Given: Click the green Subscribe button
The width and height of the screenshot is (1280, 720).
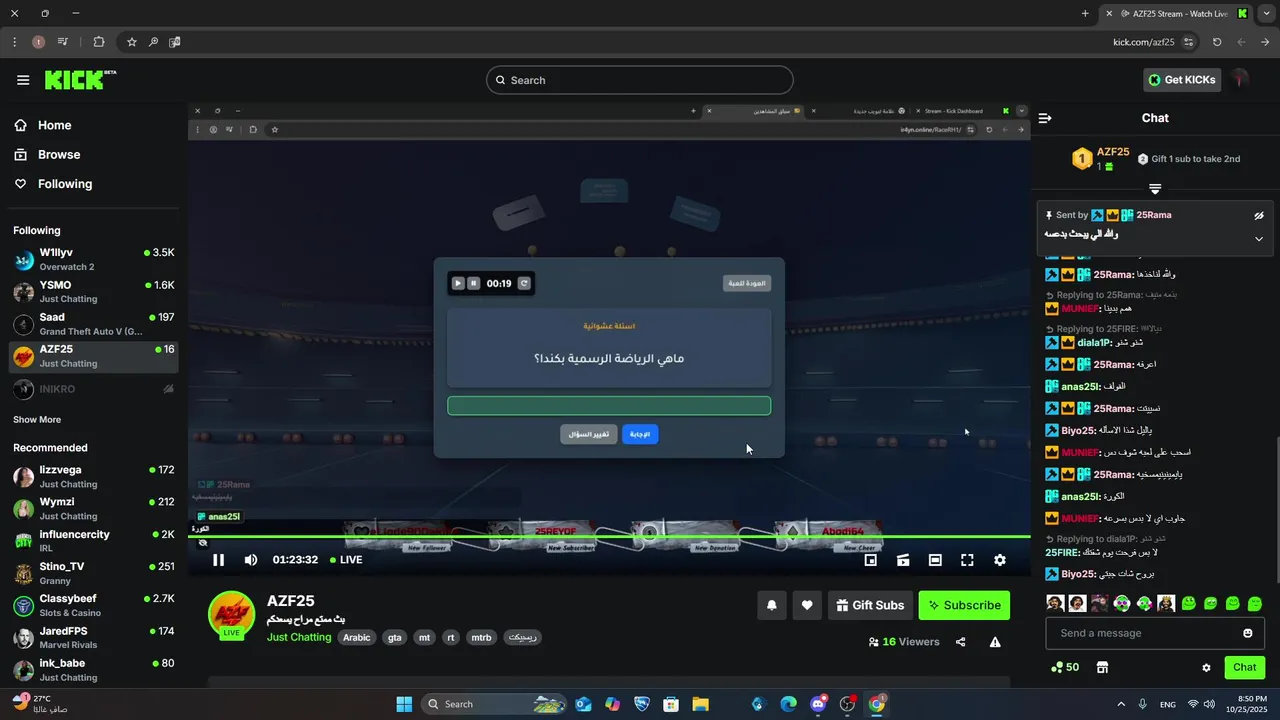Looking at the screenshot, I should tap(964, 605).
